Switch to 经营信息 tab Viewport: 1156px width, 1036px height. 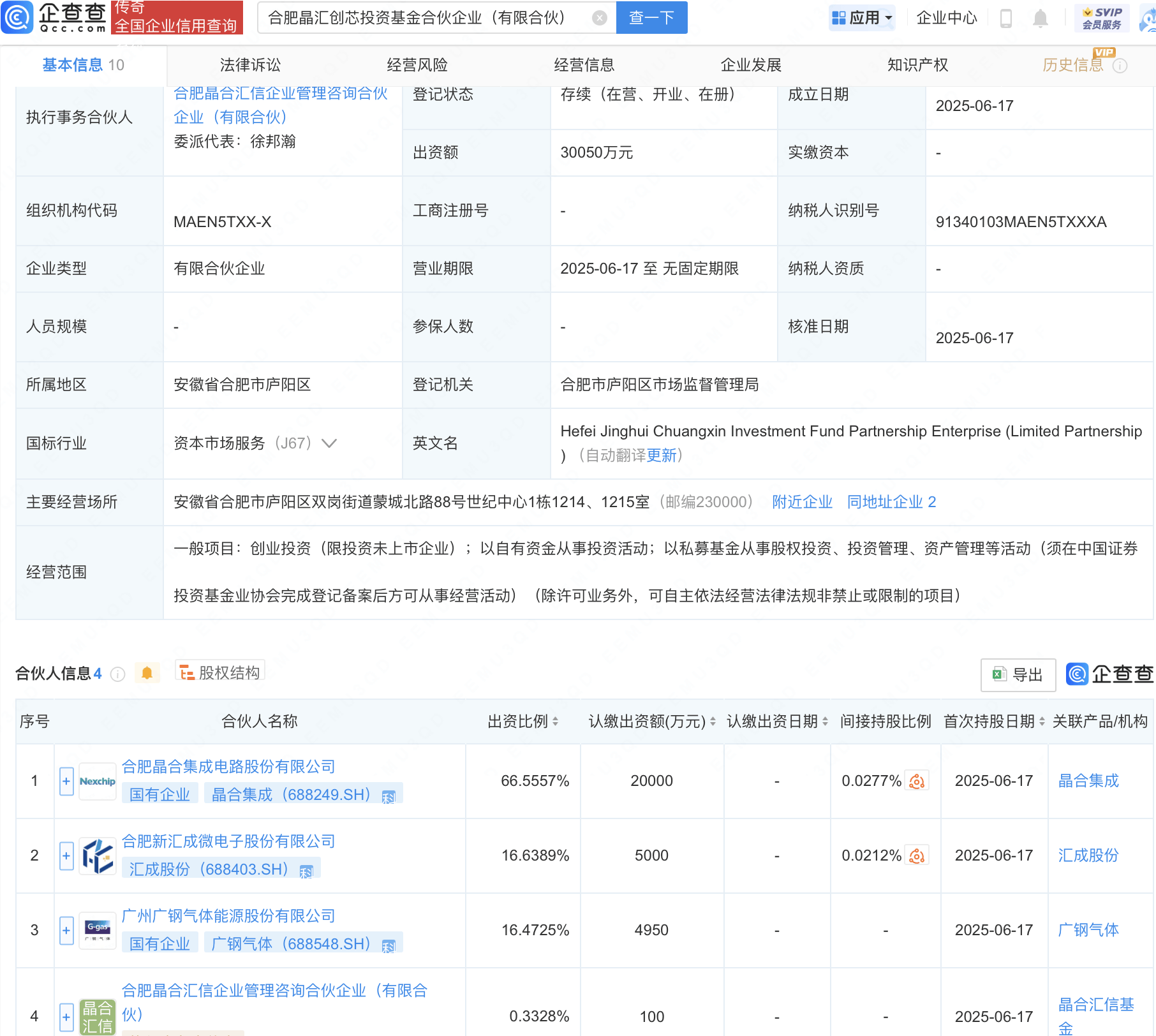[x=584, y=65]
